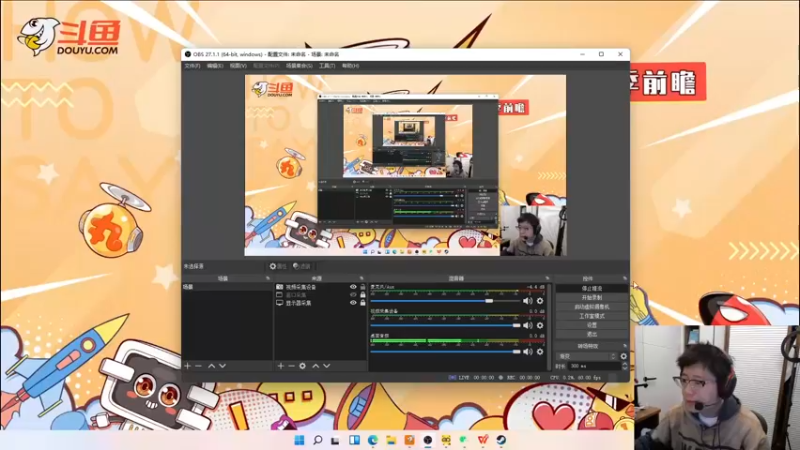The height and width of the screenshot is (450, 800).
Task: Open the 桌面音频 settings gear
Action: (x=540, y=352)
